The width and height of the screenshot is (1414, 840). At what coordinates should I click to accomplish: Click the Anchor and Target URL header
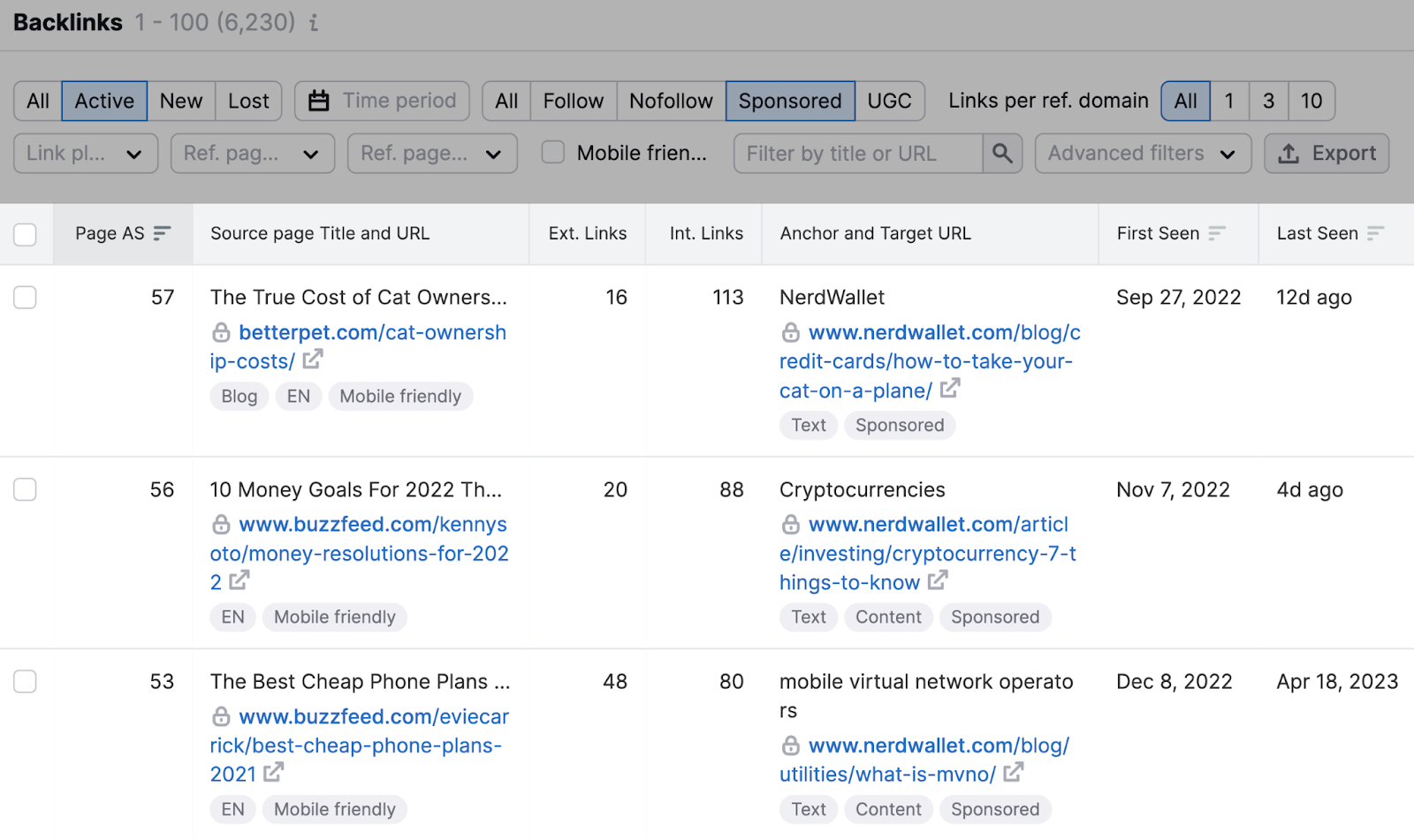875,233
